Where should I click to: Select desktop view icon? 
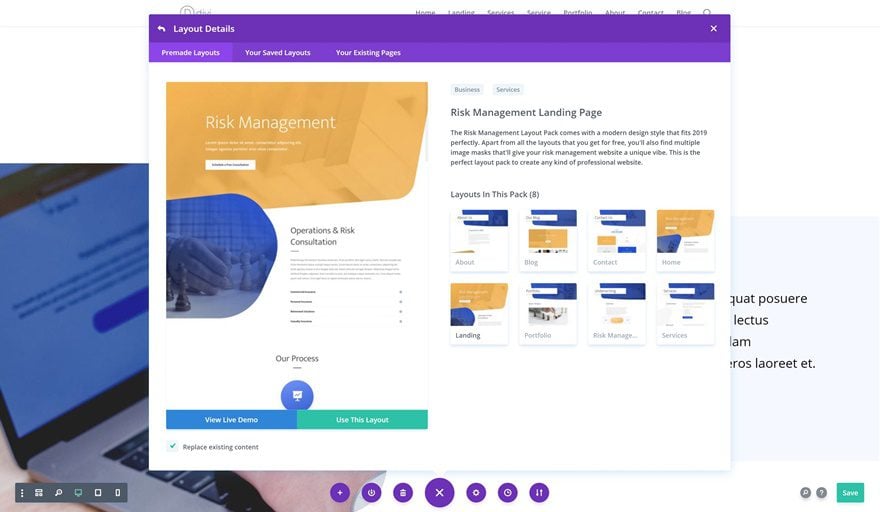pos(78,493)
